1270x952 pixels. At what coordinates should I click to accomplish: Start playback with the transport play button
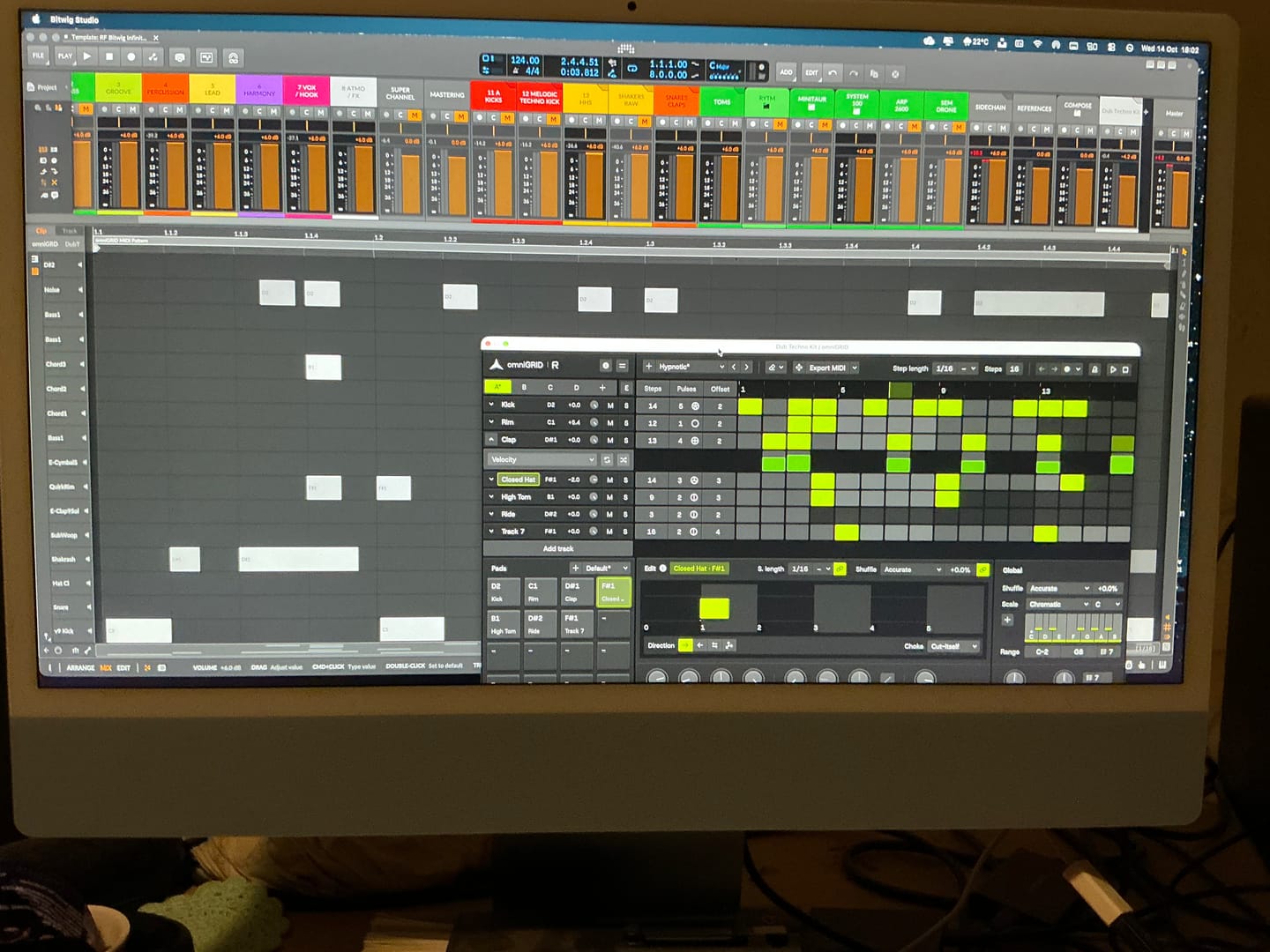[87, 56]
